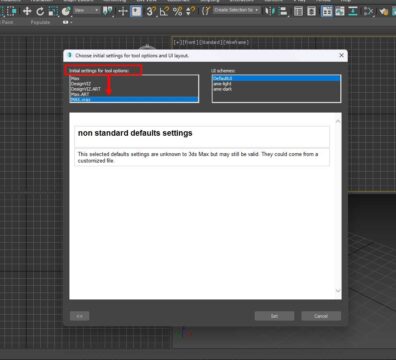Select the Scale tool icon
Screen dimensions: 396x360
coord(53,11)
